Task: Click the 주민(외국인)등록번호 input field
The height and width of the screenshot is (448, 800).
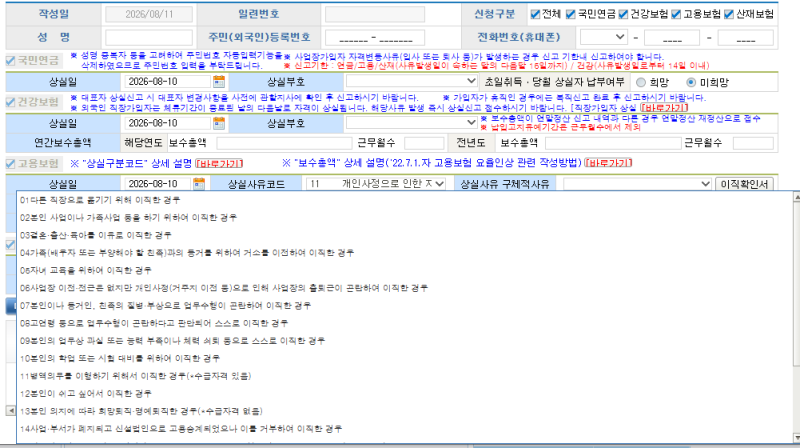Action: pyautogui.click(x=374, y=37)
